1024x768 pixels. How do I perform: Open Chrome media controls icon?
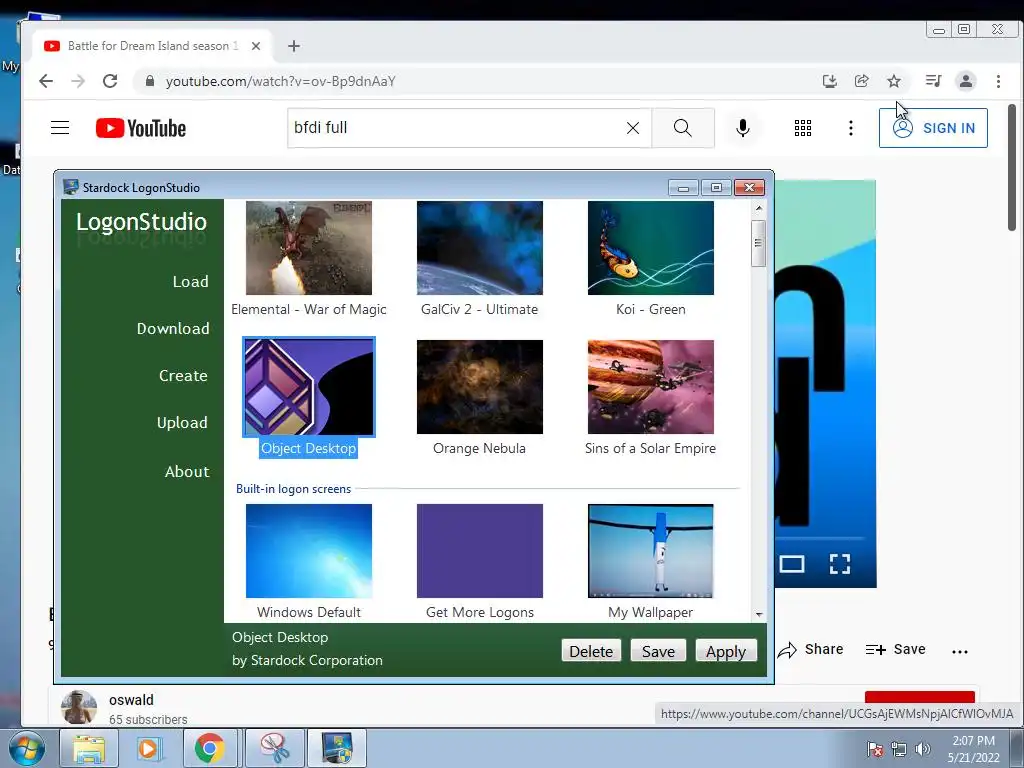pos(933,81)
